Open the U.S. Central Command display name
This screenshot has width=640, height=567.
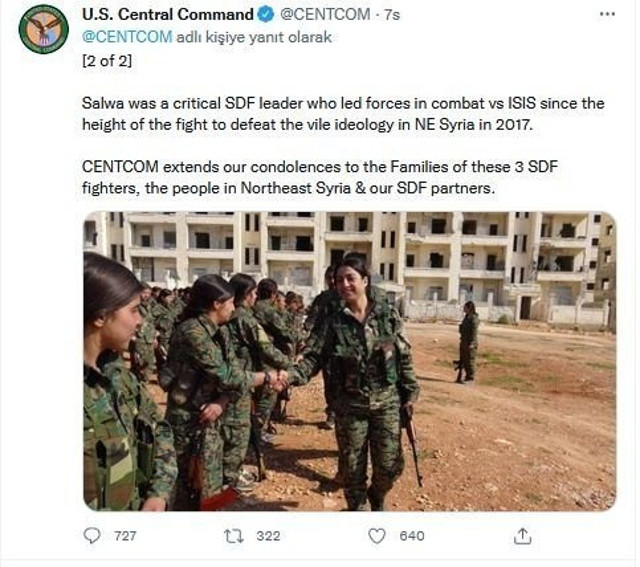tap(168, 15)
